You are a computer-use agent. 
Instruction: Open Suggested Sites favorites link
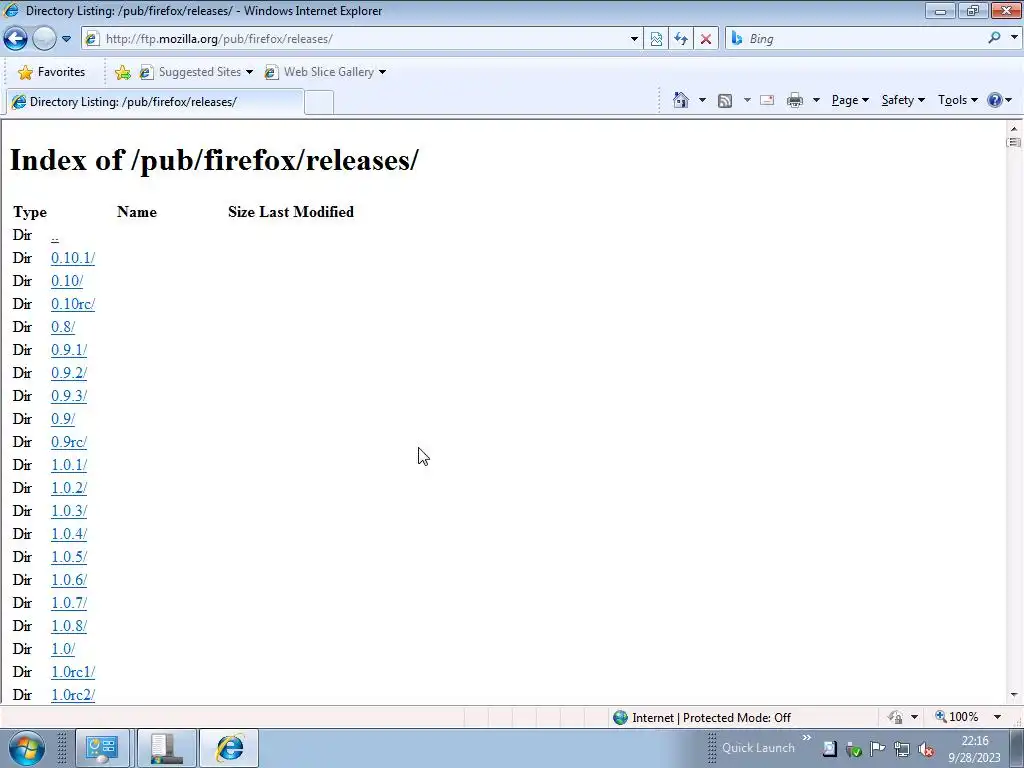coord(195,72)
